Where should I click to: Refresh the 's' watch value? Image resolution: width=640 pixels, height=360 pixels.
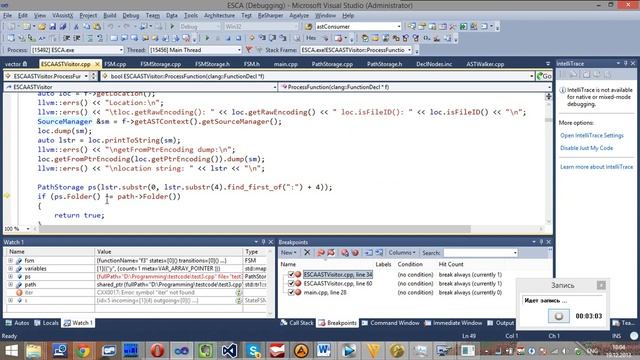click(238, 301)
